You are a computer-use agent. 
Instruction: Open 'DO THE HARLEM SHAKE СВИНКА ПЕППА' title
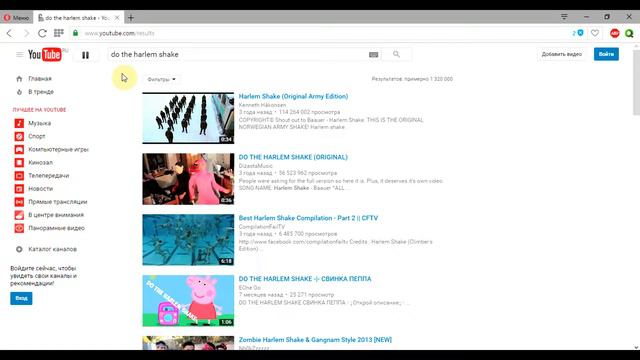305,279
